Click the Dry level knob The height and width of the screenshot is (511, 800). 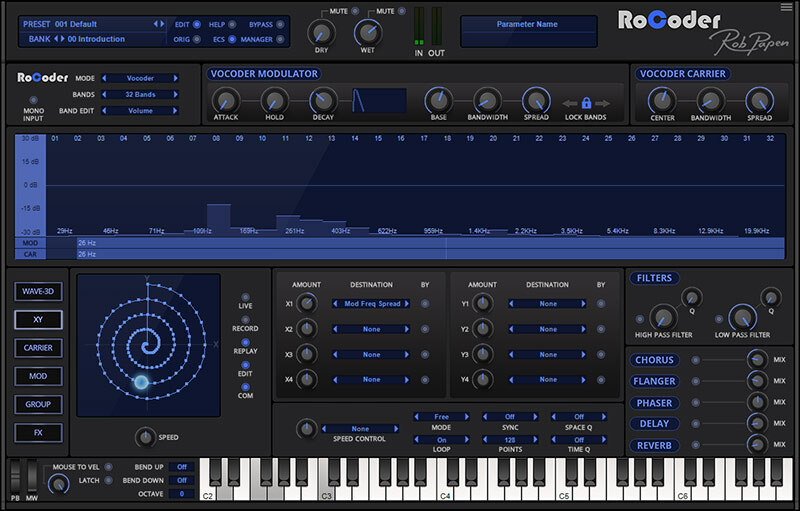point(321,32)
